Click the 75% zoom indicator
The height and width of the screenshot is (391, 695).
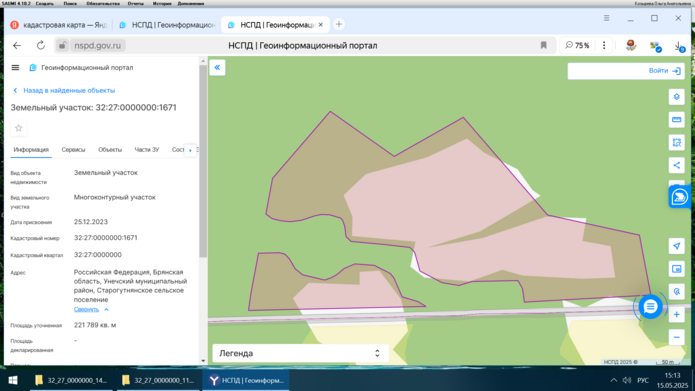click(x=577, y=45)
